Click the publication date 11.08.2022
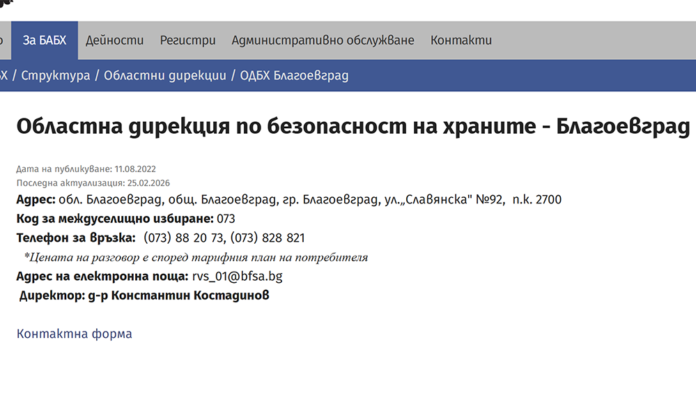 pos(135,169)
